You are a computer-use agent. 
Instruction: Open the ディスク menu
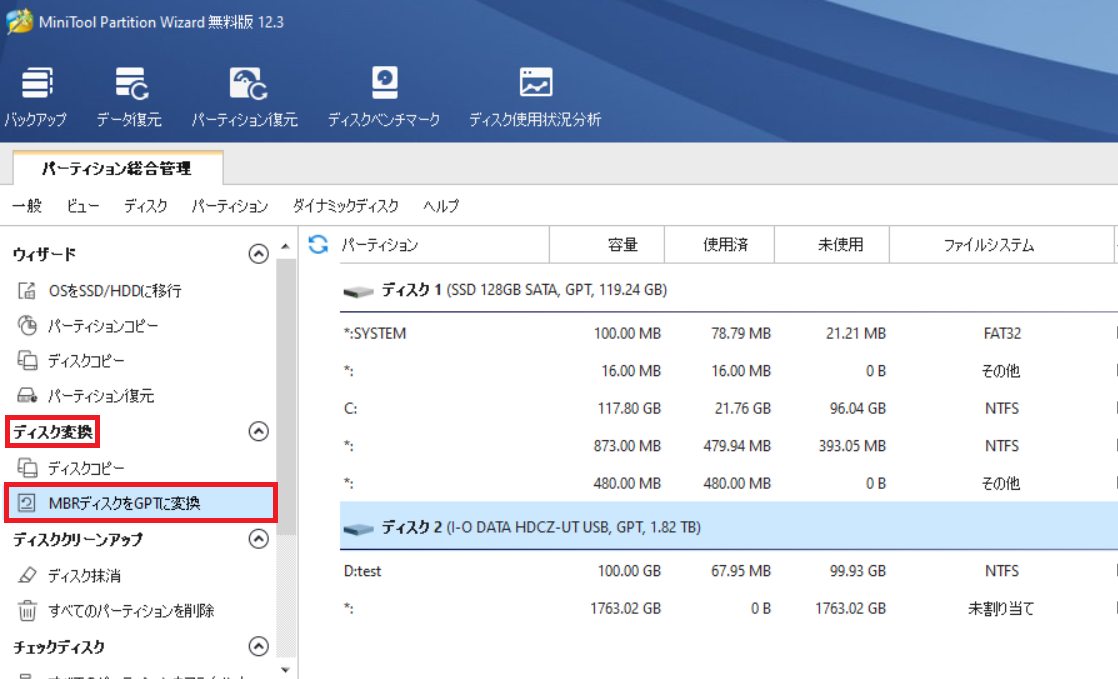[145, 206]
